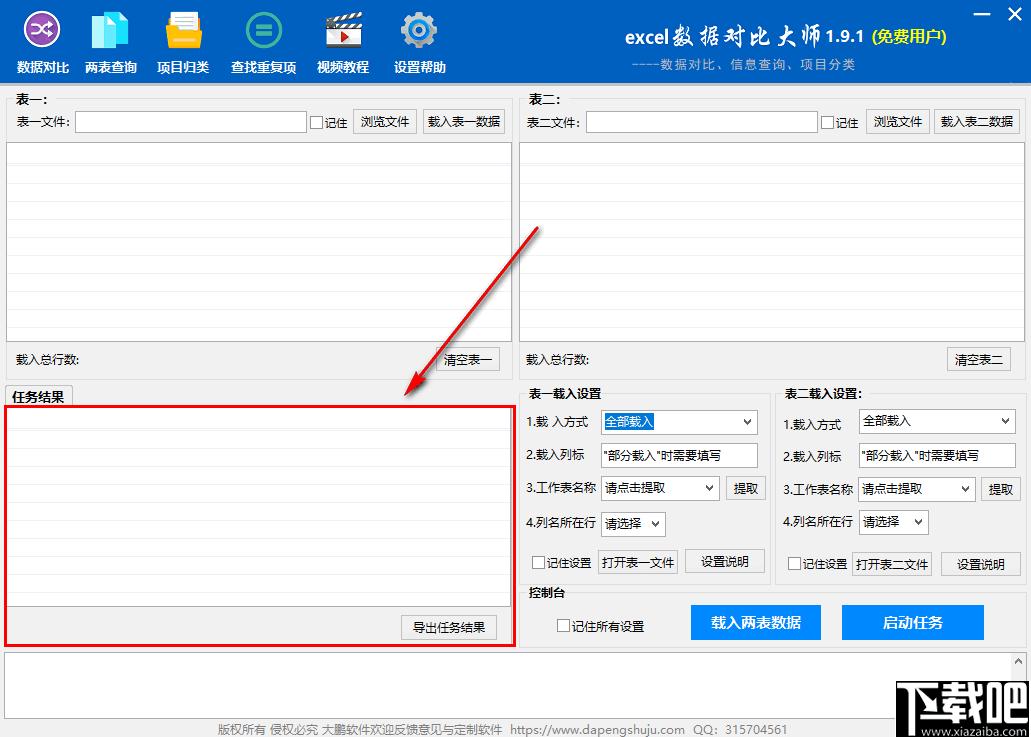Click the log scrollbar up arrow
Image resolution: width=1031 pixels, height=737 pixels.
pos(1019,661)
